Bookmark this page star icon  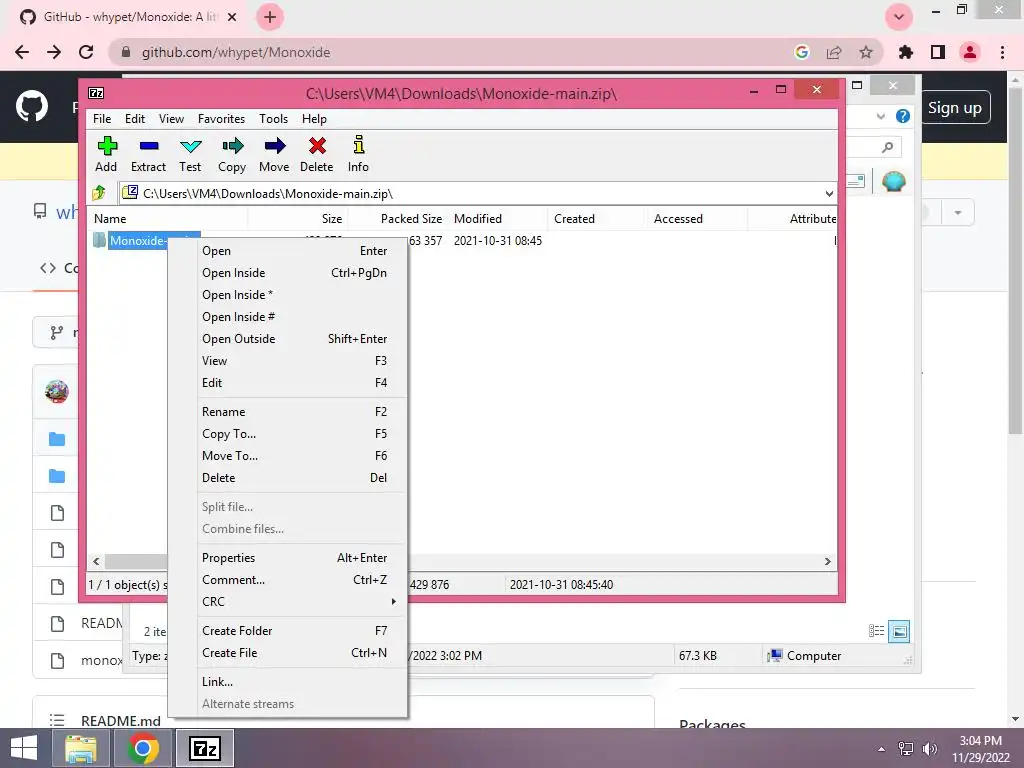click(866, 52)
